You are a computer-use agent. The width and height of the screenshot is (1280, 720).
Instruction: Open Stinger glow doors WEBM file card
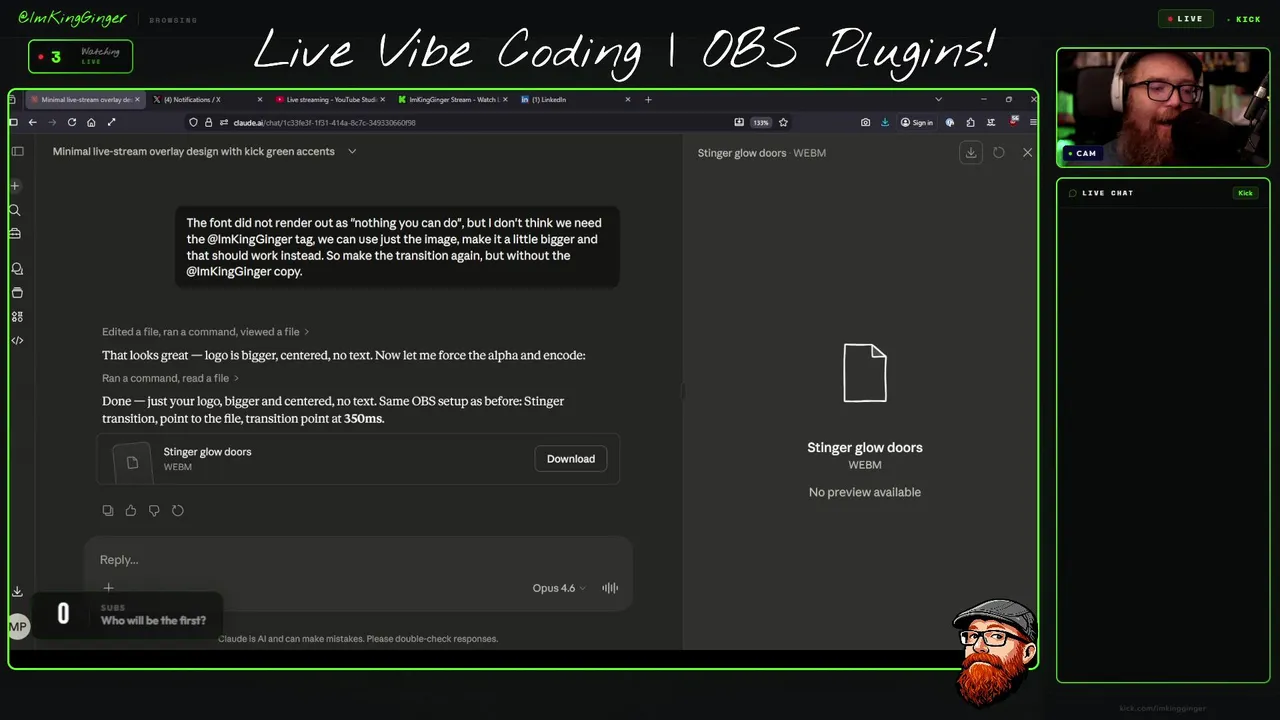[x=358, y=459]
